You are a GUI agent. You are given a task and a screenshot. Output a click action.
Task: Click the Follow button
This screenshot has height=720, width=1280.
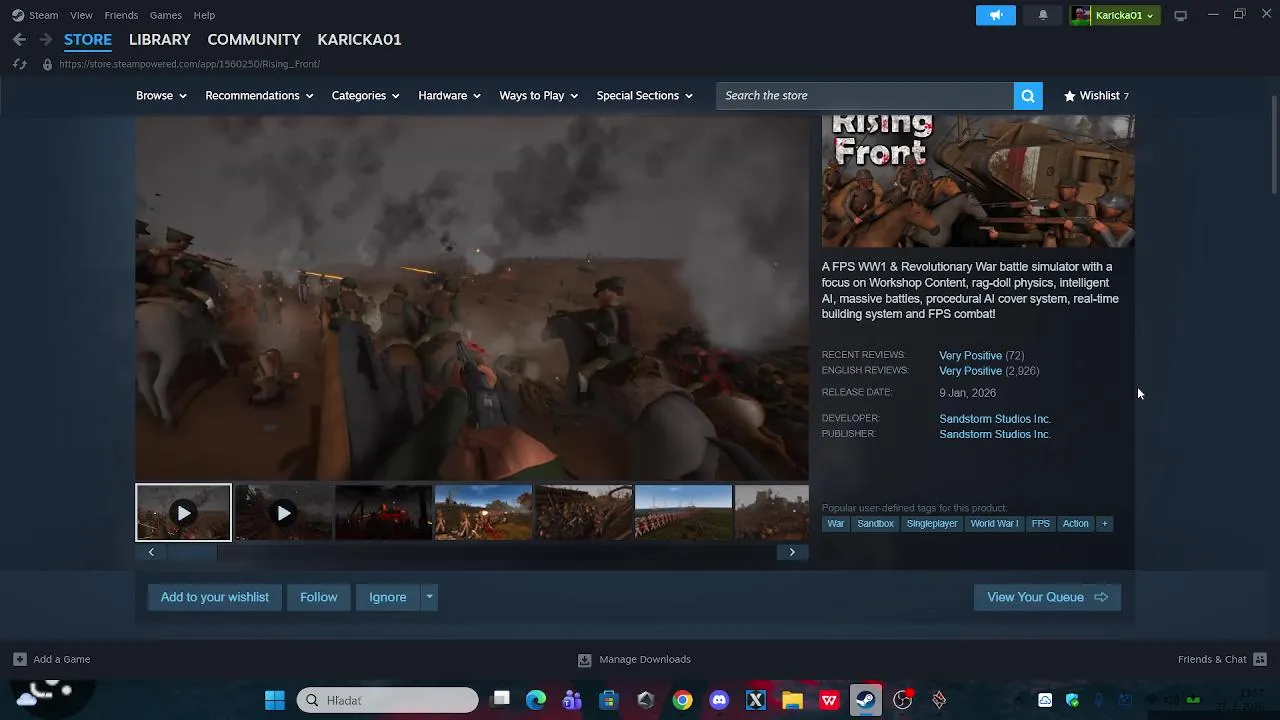319,597
